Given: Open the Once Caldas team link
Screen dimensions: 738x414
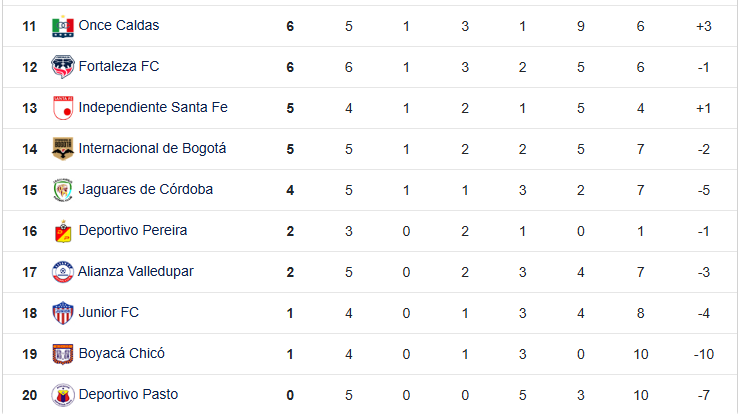Looking at the screenshot, I should tap(119, 25).
